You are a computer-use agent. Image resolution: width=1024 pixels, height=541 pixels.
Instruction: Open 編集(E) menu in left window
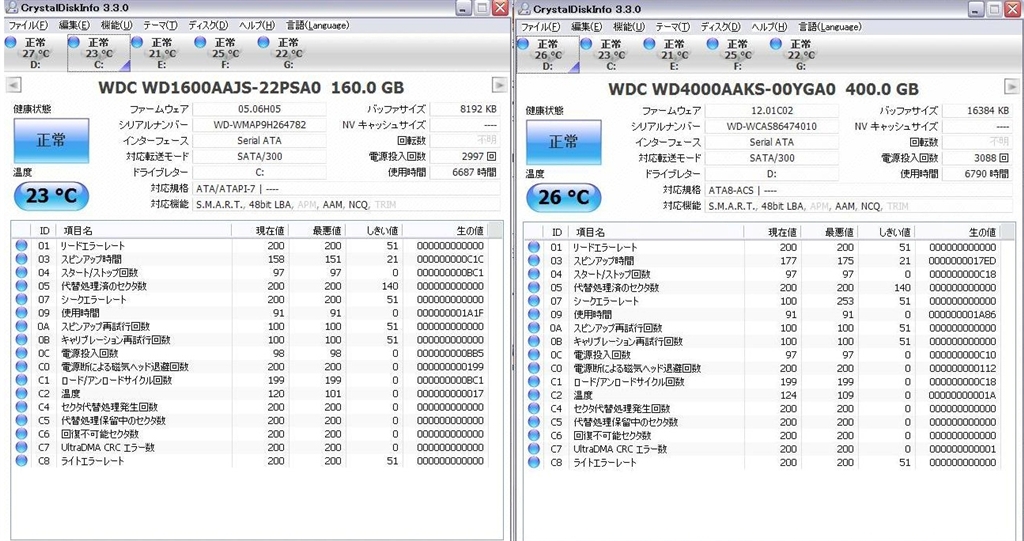74,25
